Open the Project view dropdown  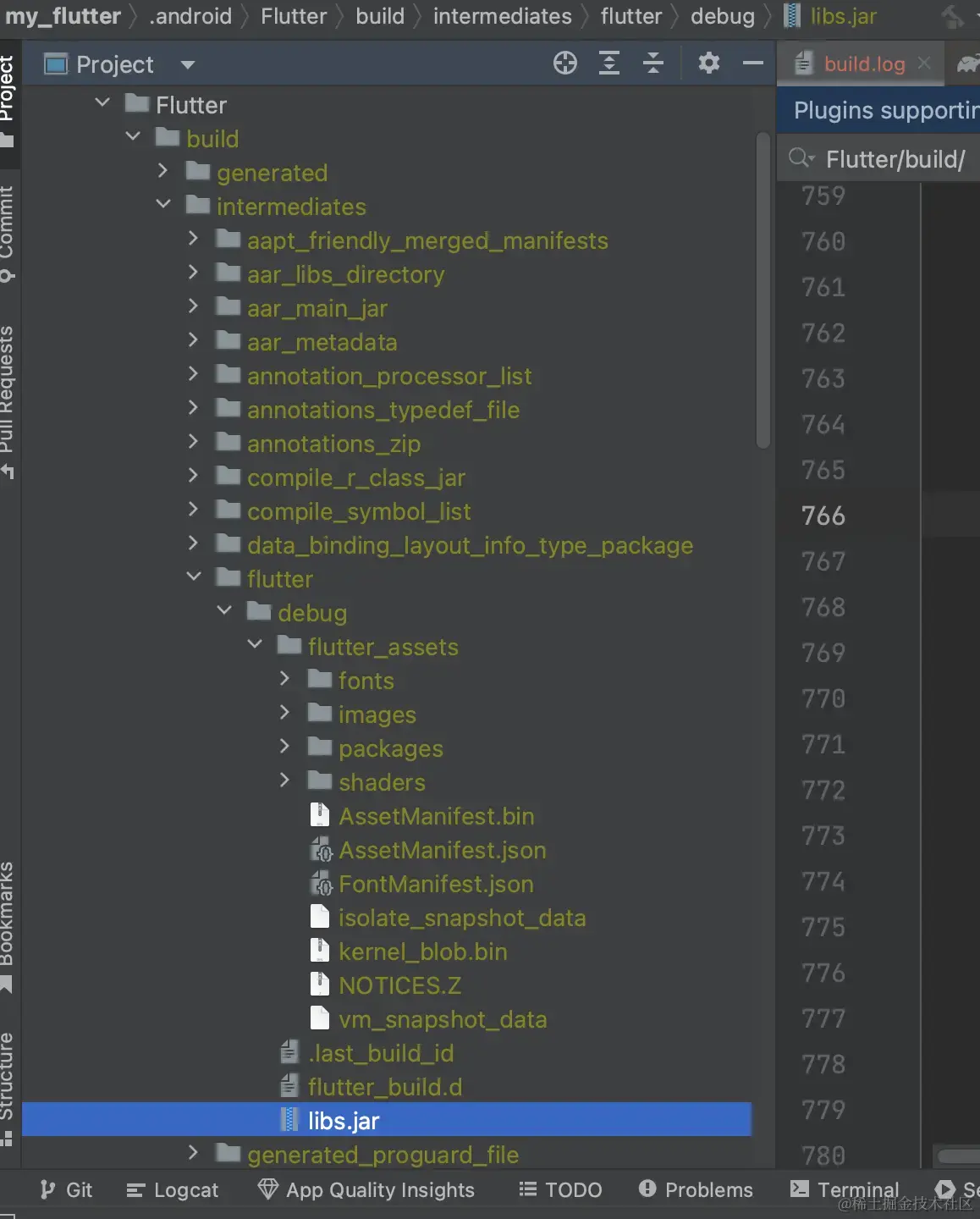[x=188, y=64]
